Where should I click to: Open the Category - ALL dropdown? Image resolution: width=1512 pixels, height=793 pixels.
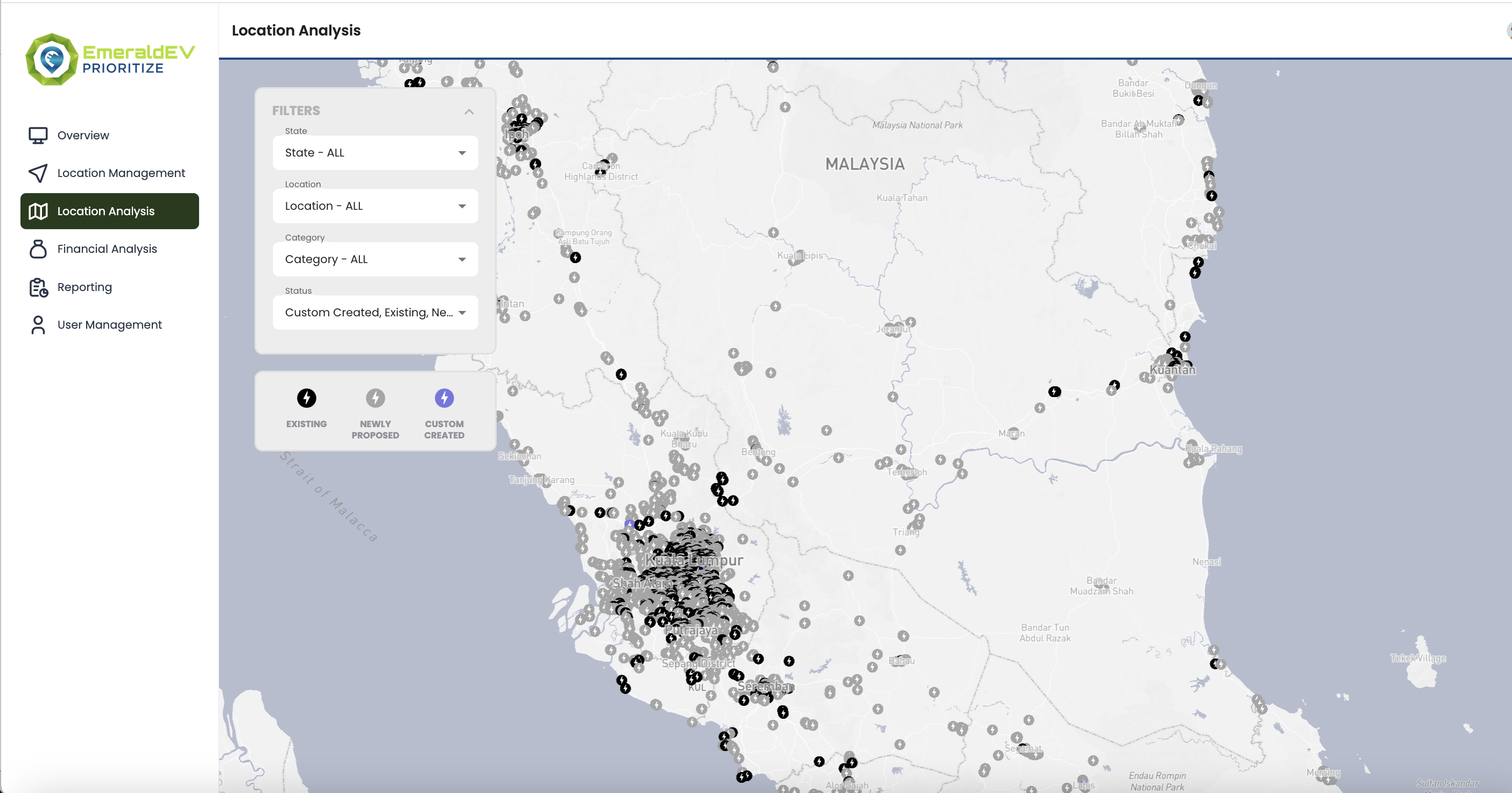point(375,259)
